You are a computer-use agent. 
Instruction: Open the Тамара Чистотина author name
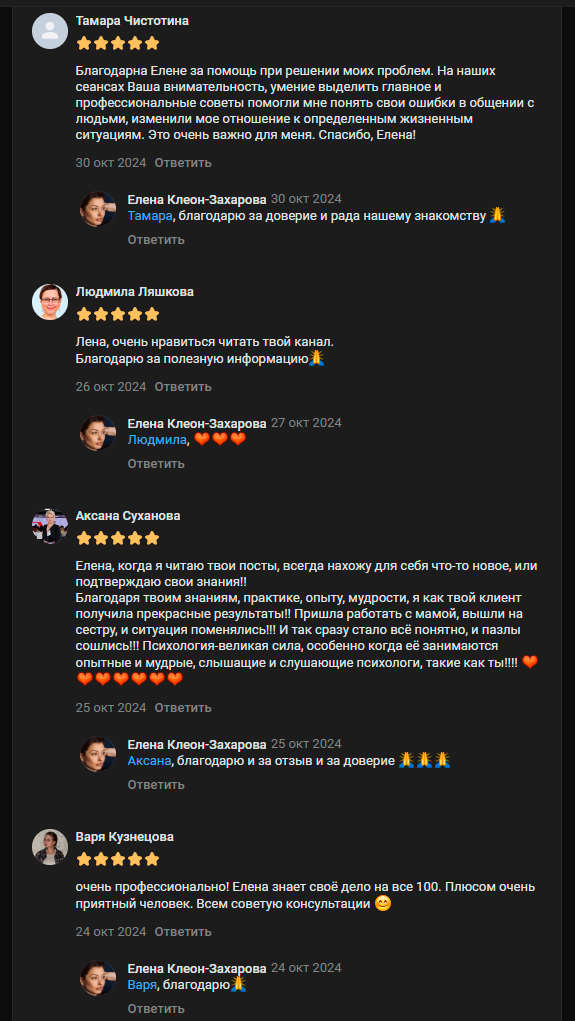point(132,21)
